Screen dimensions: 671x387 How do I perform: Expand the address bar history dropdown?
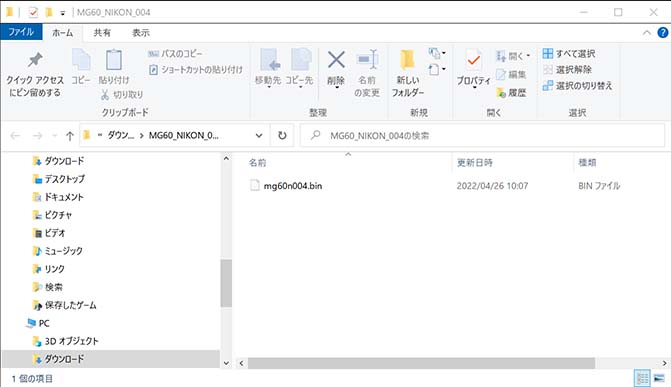pyautogui.click(x=259, y=136)
